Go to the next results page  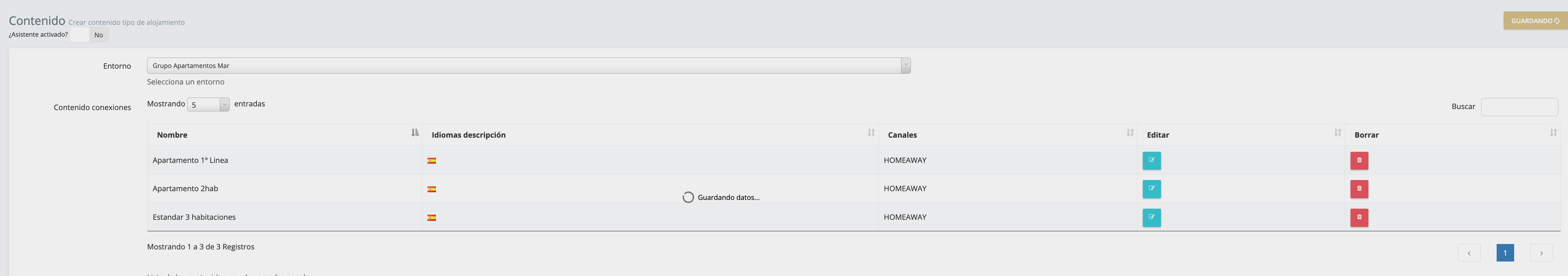click(1541, 253)
